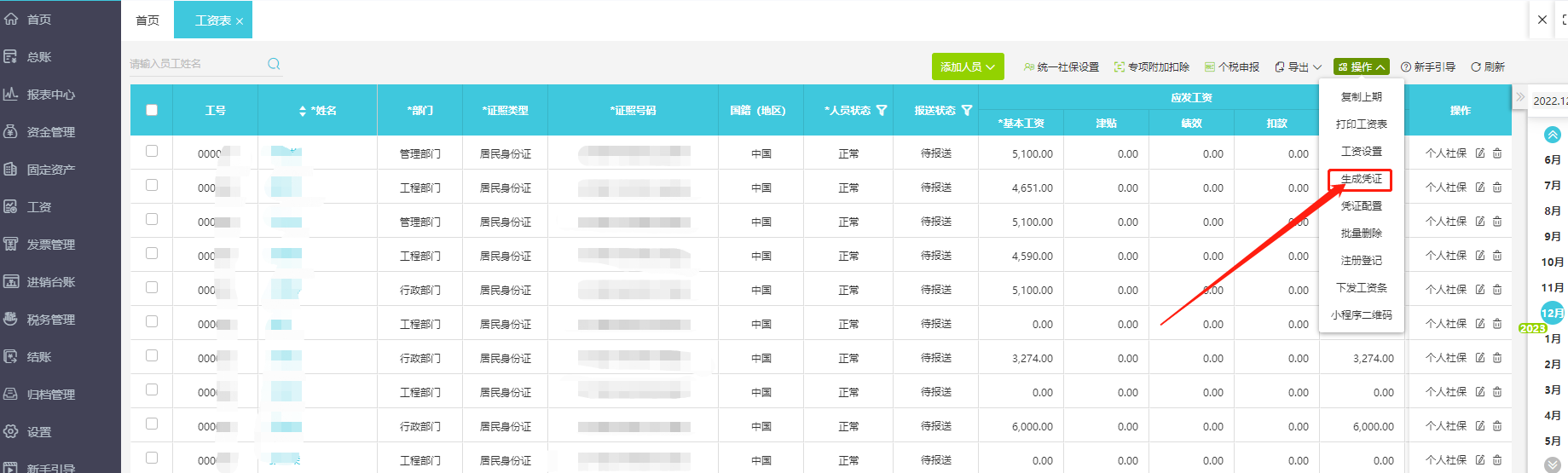Click the 报送状态 filter funnel icon
Image resolution: width=1568 pixels, height=473 pixels.
point(967,111)
